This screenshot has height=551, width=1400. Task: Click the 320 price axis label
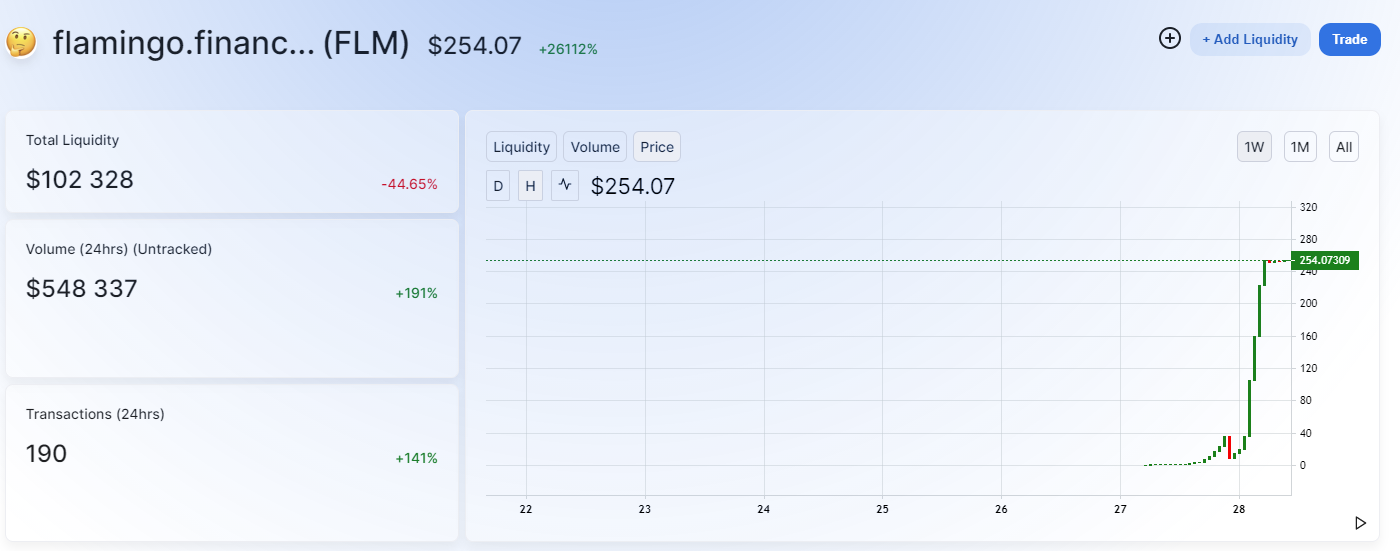tap(1307, 207)
